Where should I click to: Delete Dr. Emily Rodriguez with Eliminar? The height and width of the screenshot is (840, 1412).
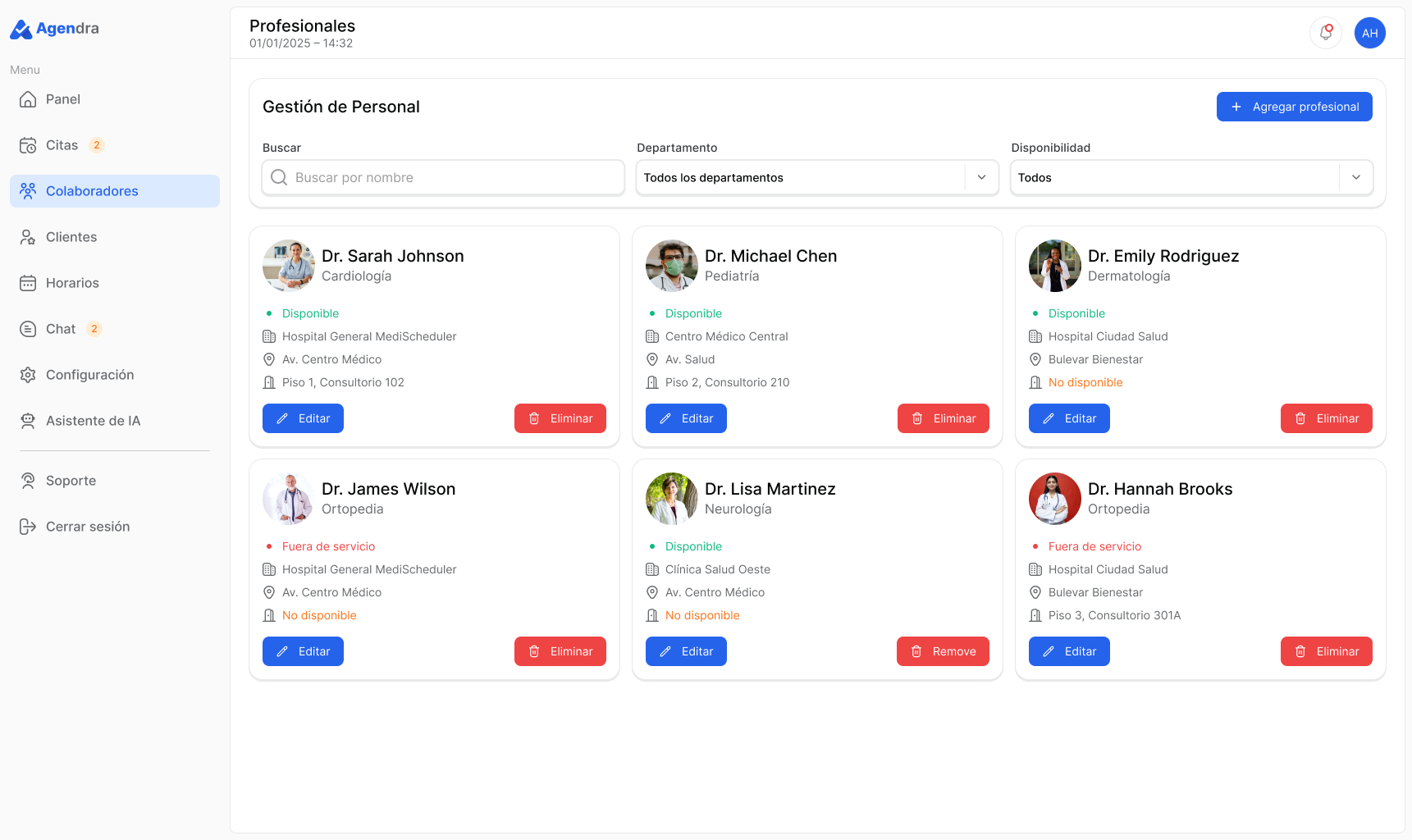tap(1326, 418)
